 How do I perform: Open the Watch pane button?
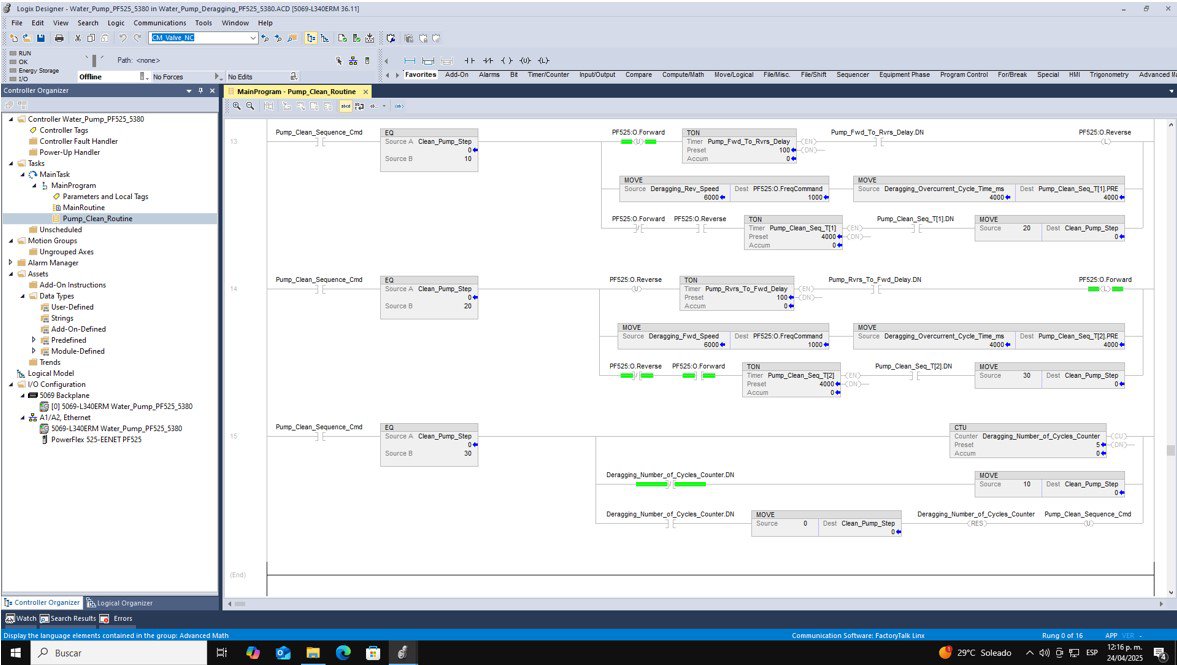click(x=21, y=618)
